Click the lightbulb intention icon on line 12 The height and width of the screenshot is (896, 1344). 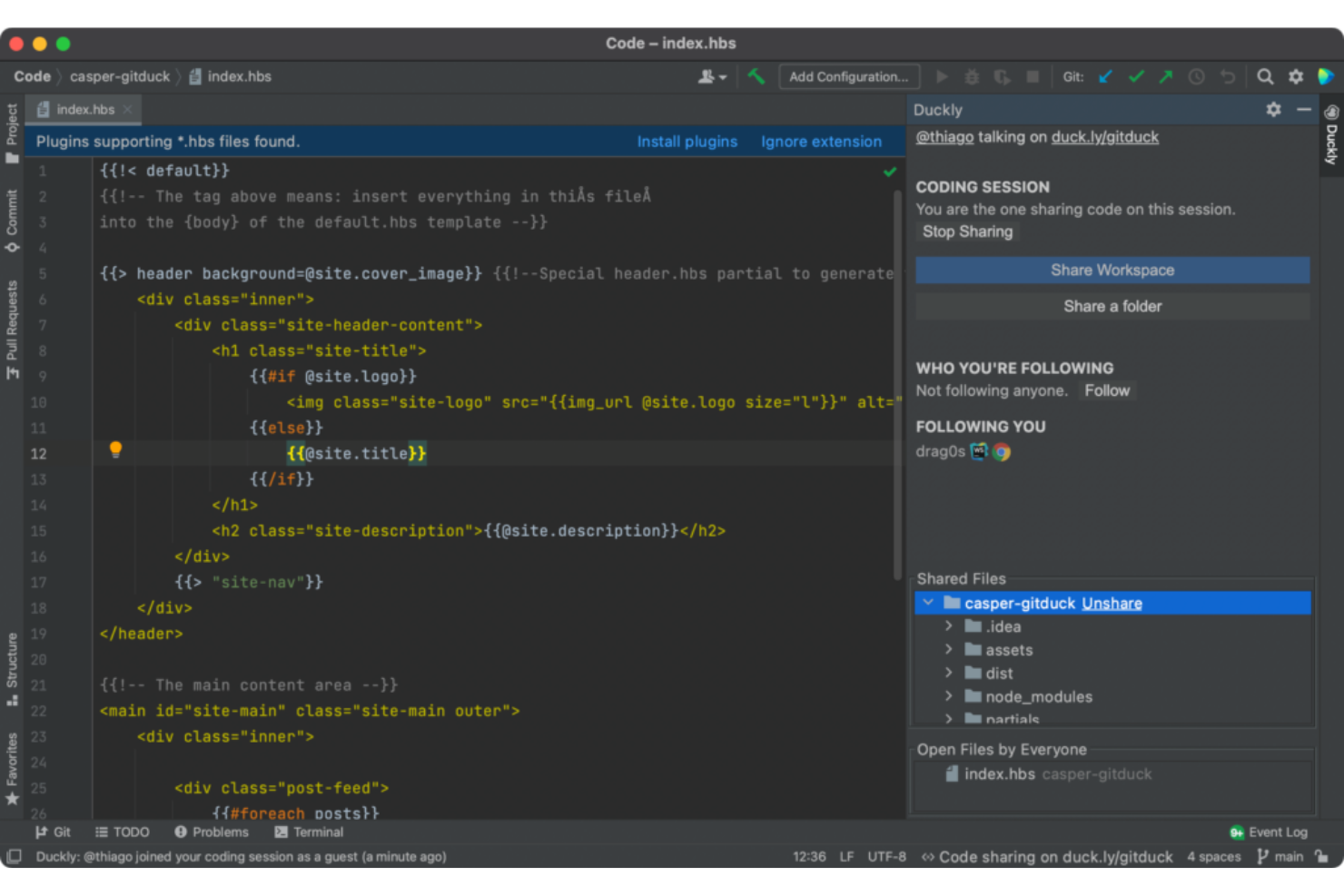click(115, 450)
